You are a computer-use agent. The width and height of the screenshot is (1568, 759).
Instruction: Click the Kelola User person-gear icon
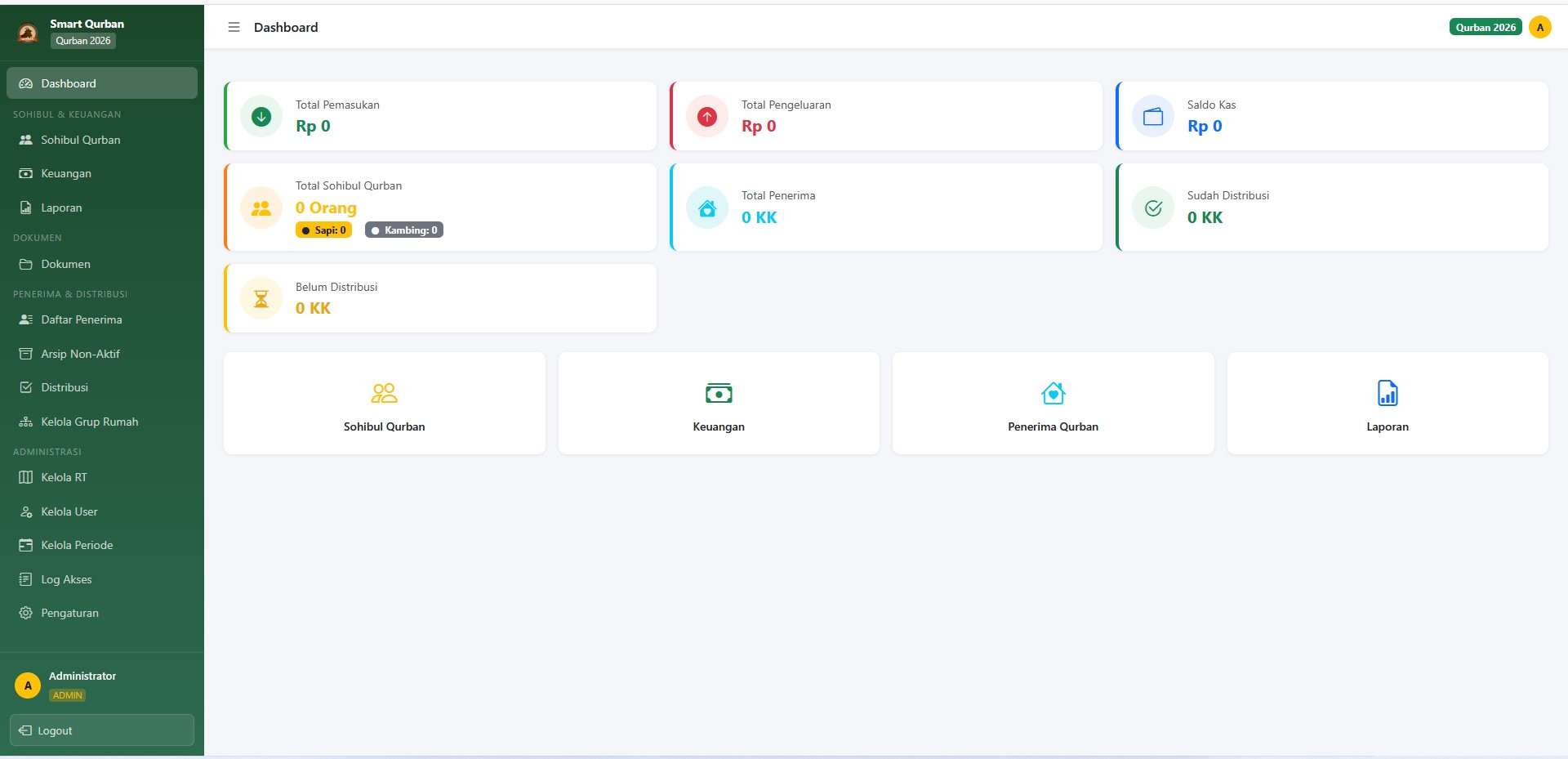coord(25,511)
